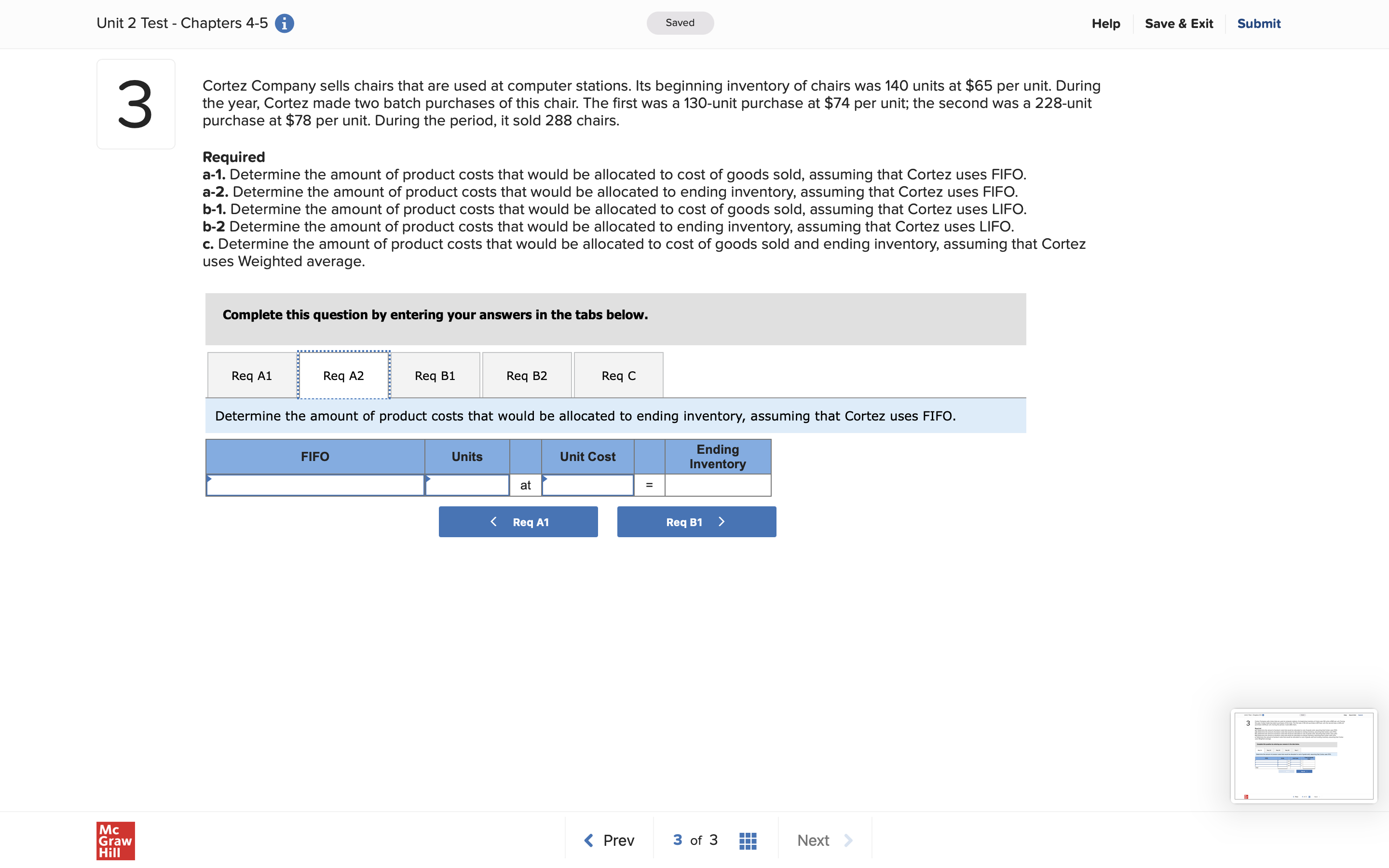Click the Ending Inventory result field
This screenshot has width=1389, height=868.
tap(718, 486)
